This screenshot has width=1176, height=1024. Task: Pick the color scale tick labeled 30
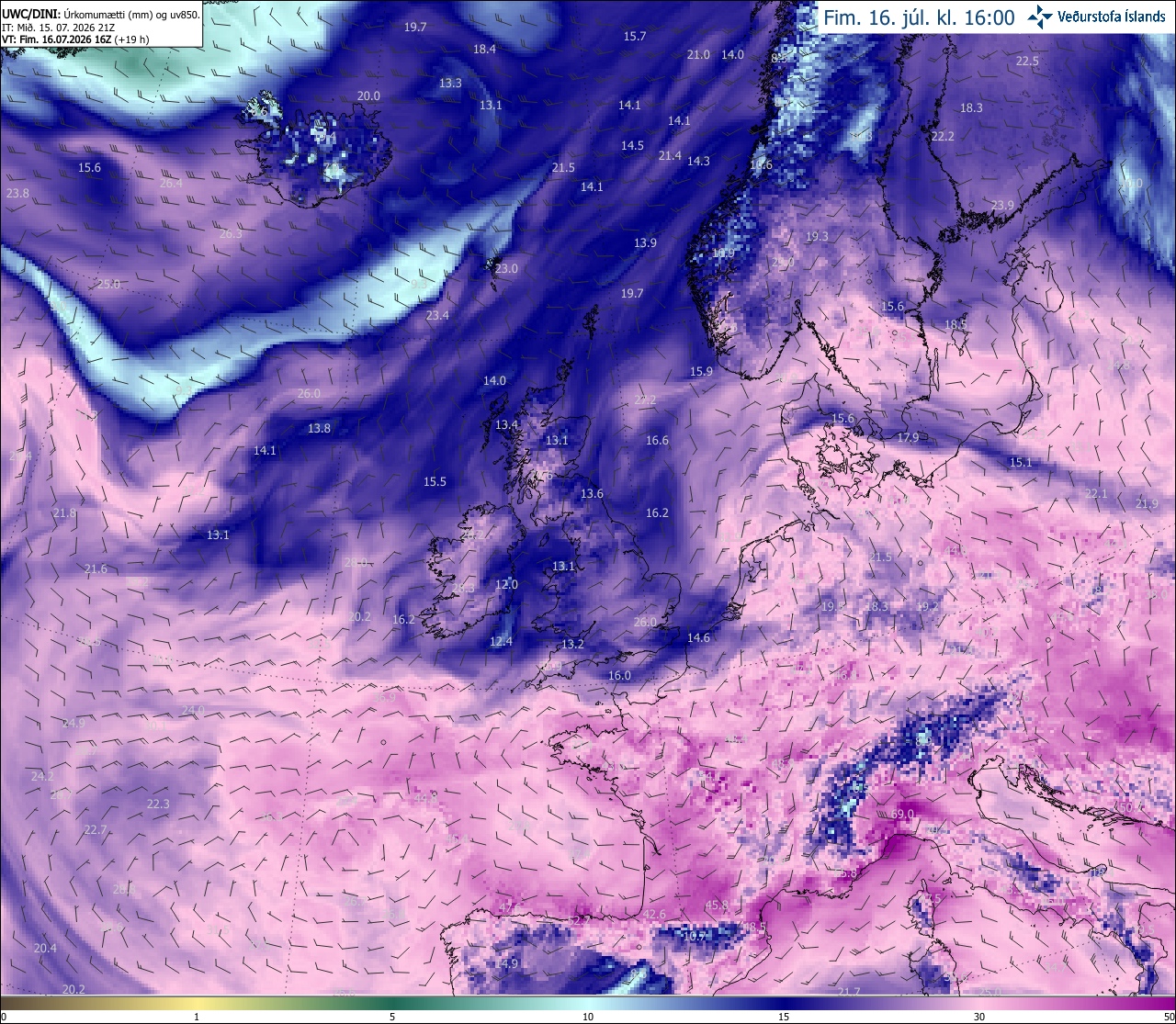(979, 1017)
